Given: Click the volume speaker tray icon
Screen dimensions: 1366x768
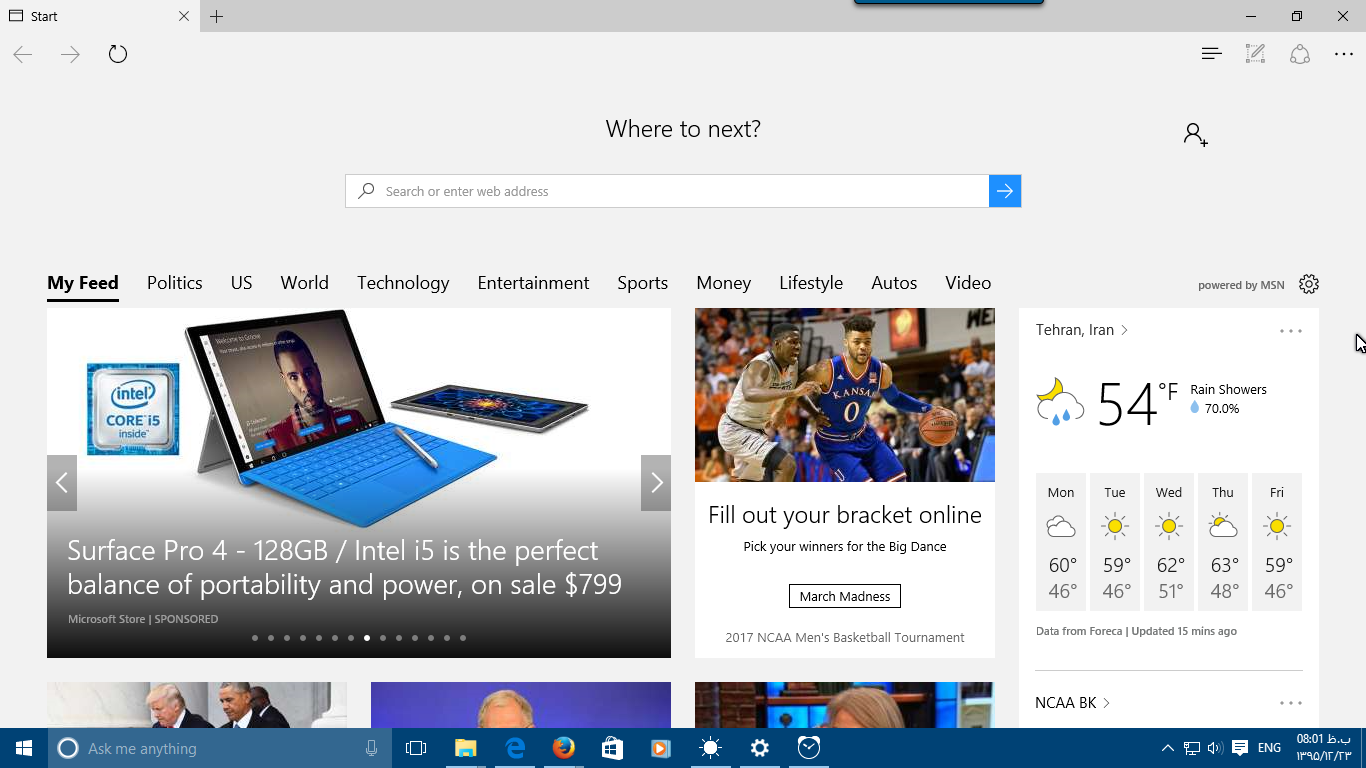Looking at the screenshot, I should (1215, 748).
